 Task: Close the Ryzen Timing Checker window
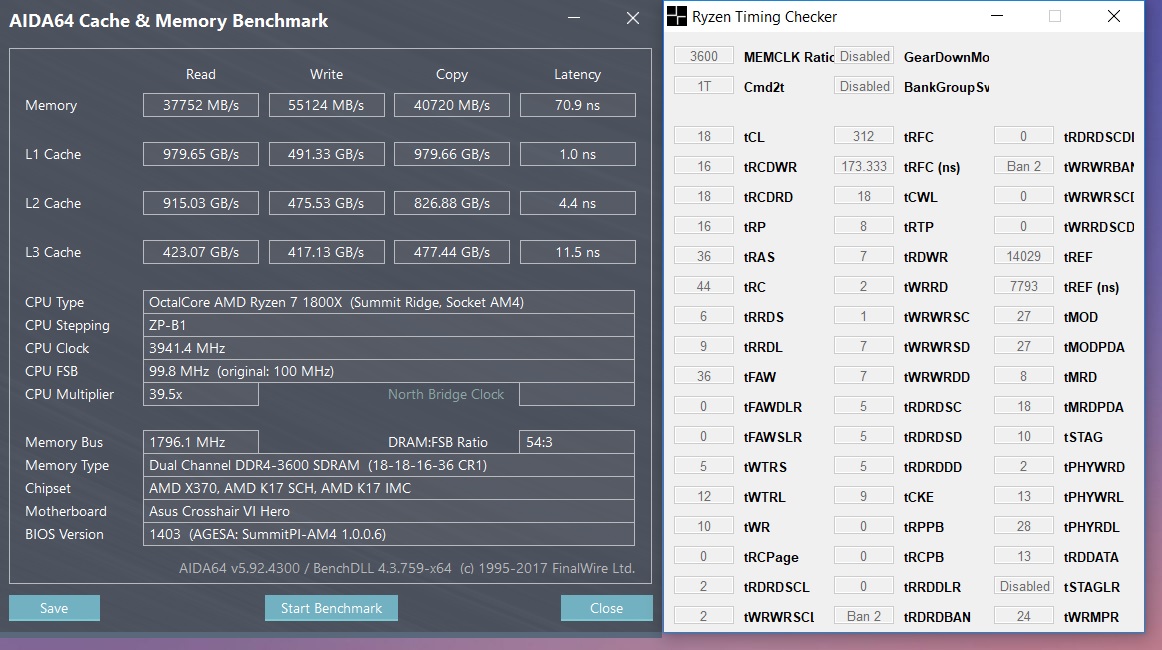point(1114,16)
